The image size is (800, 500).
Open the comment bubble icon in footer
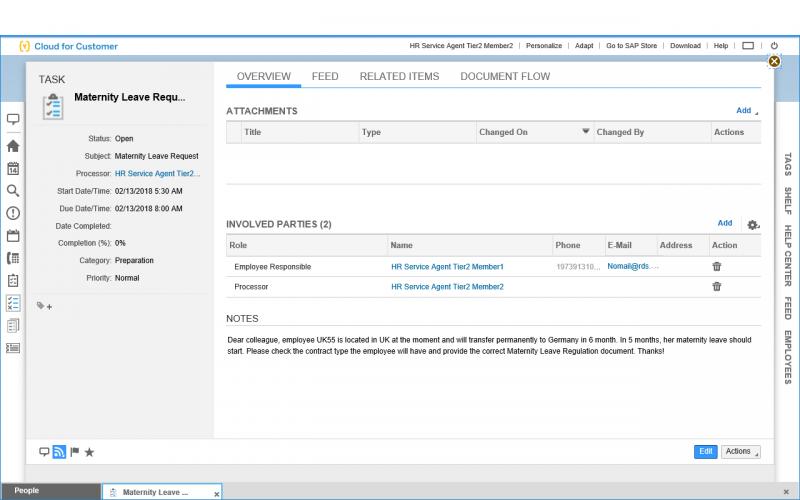[x=44, y=452]
